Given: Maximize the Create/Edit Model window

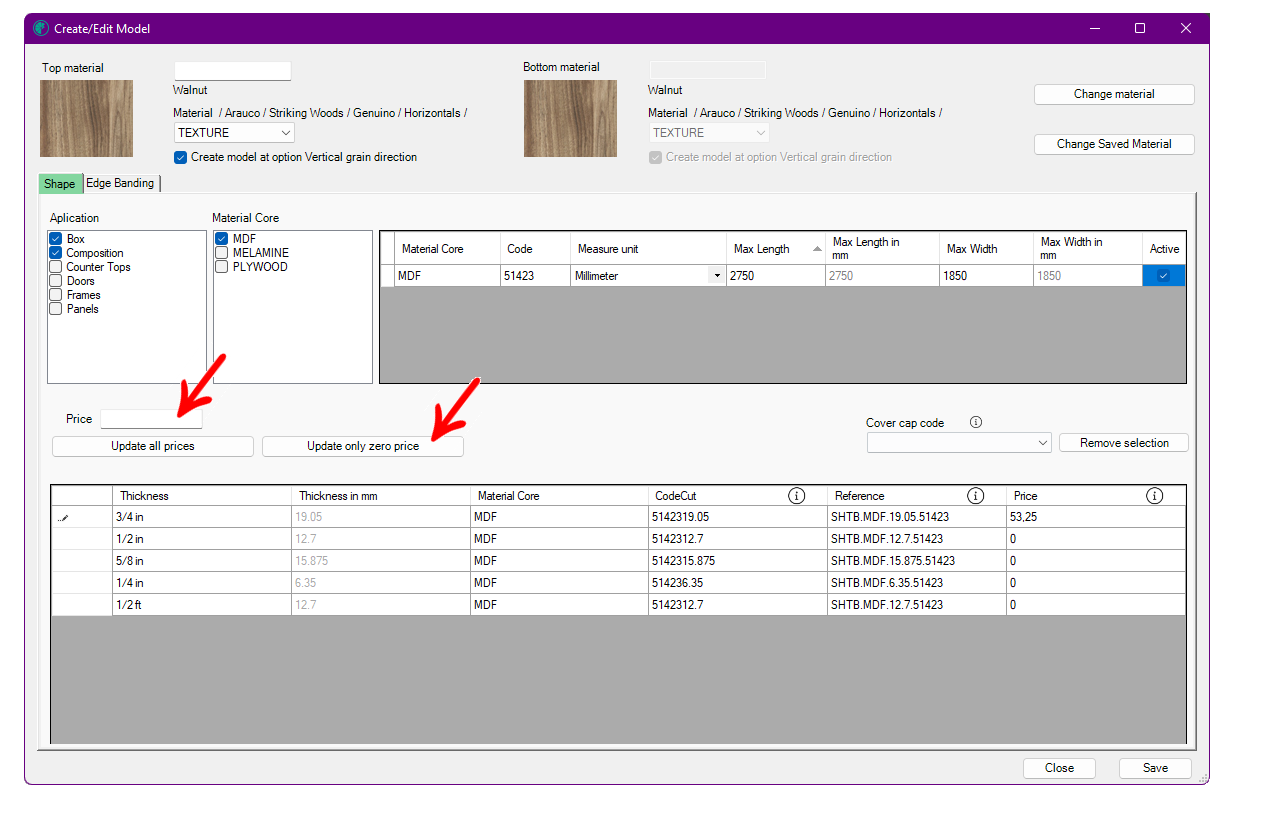Looking at the screenshot, I should 1140,28.
